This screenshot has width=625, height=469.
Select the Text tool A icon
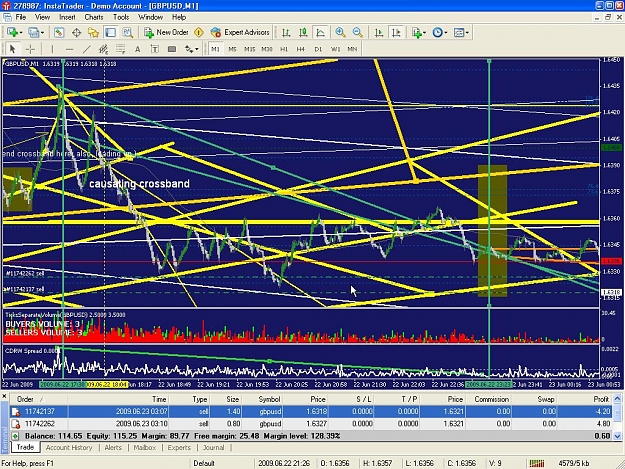pyautogui.click(x=138, y=49)
